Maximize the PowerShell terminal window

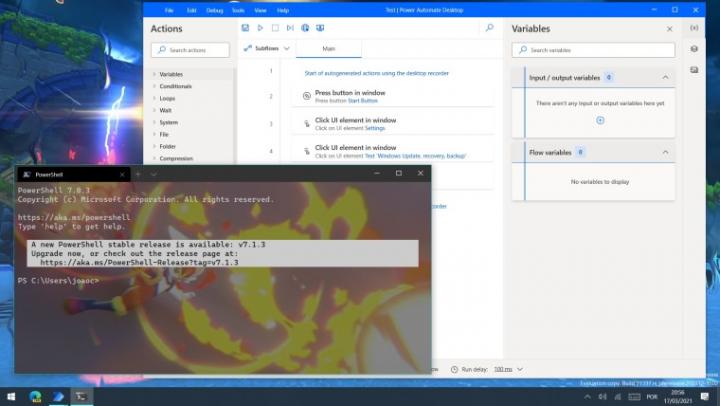point(399,173)
